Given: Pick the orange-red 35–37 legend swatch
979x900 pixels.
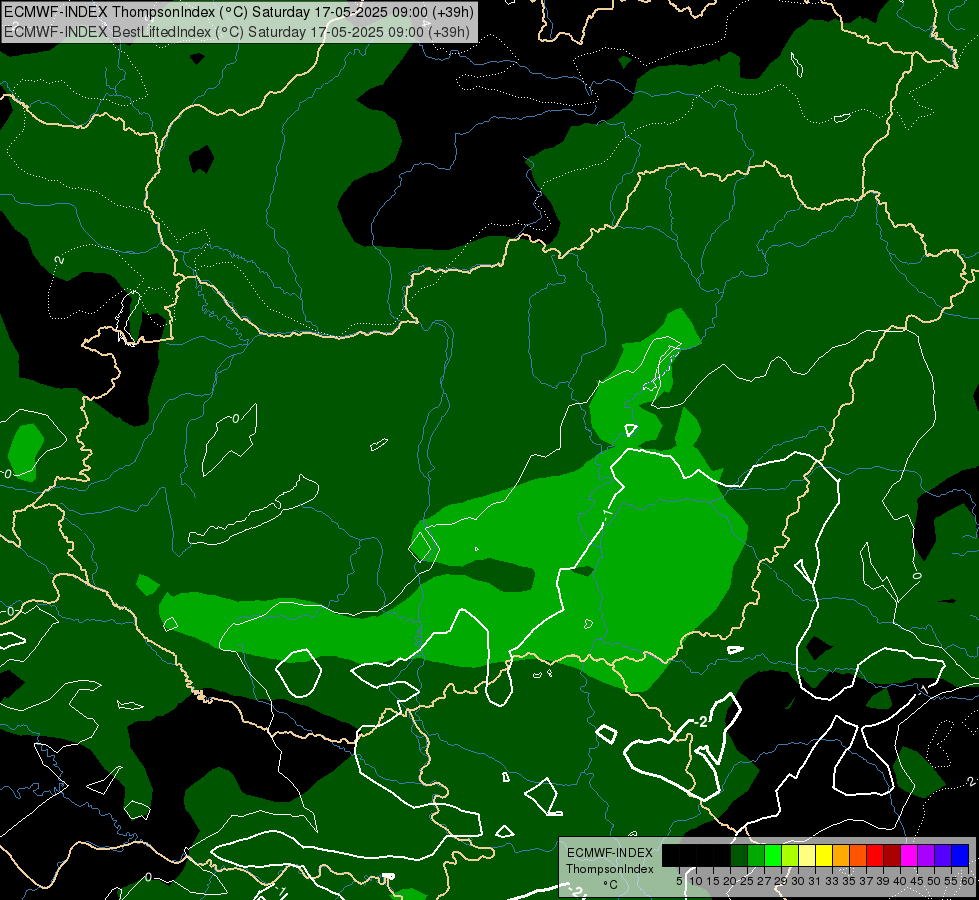Looking at the screenshot, I should 858,855.
